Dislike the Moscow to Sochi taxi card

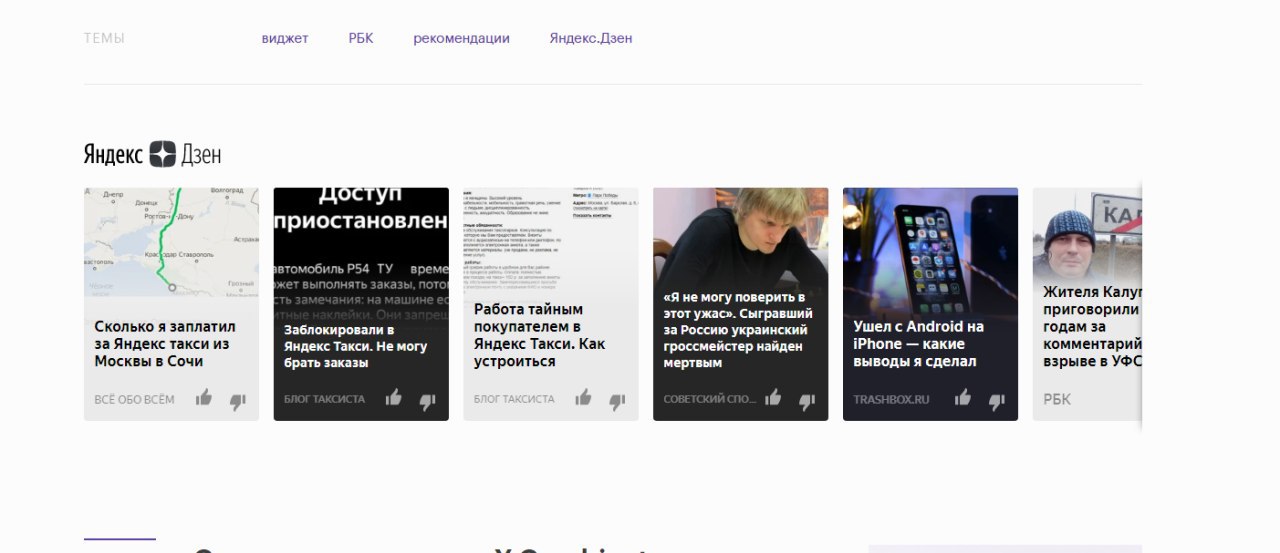237,401
